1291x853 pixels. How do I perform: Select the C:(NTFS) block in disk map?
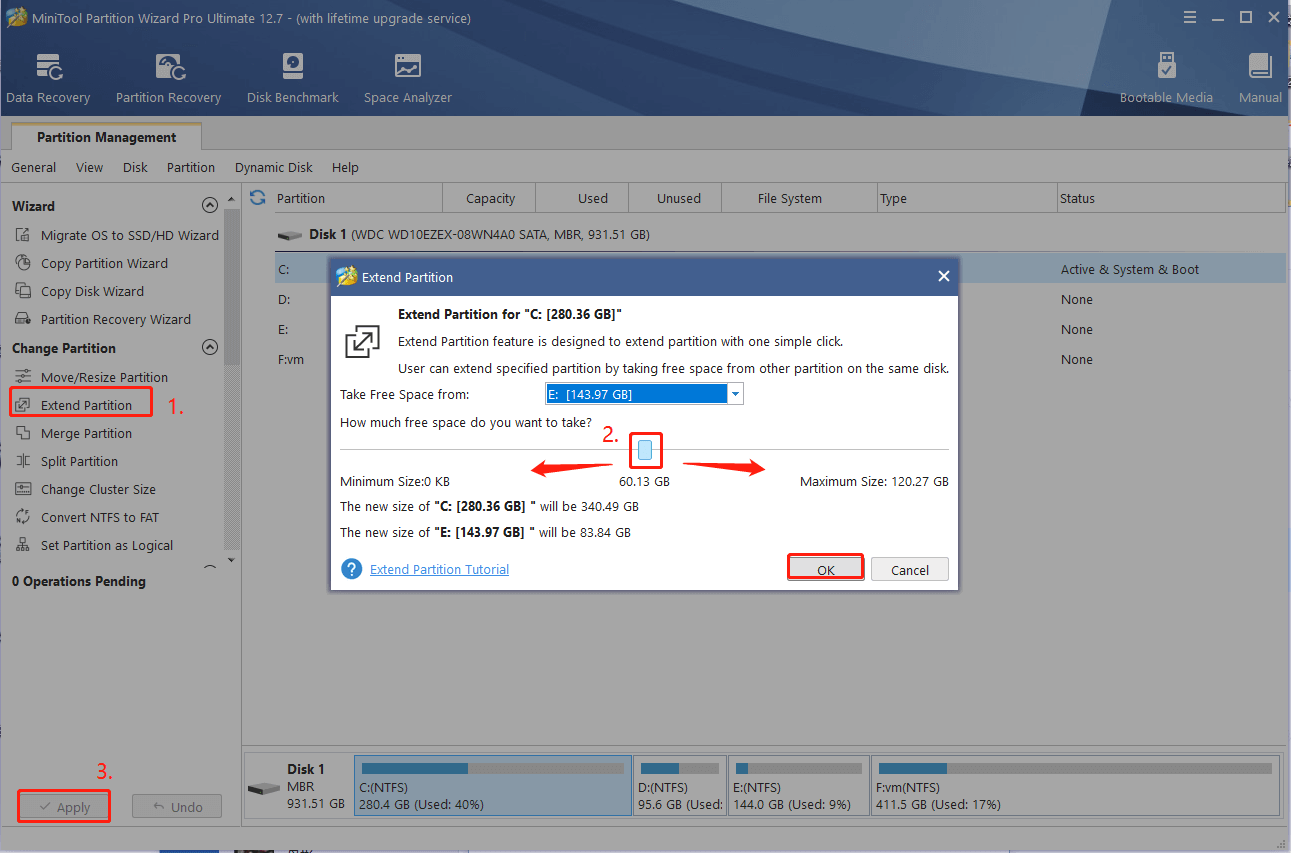(492, 786)
